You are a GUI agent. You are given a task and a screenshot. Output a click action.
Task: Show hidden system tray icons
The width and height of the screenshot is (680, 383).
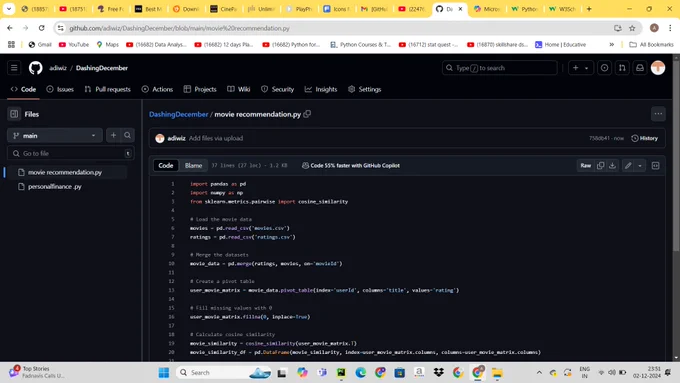pos(539,373)
